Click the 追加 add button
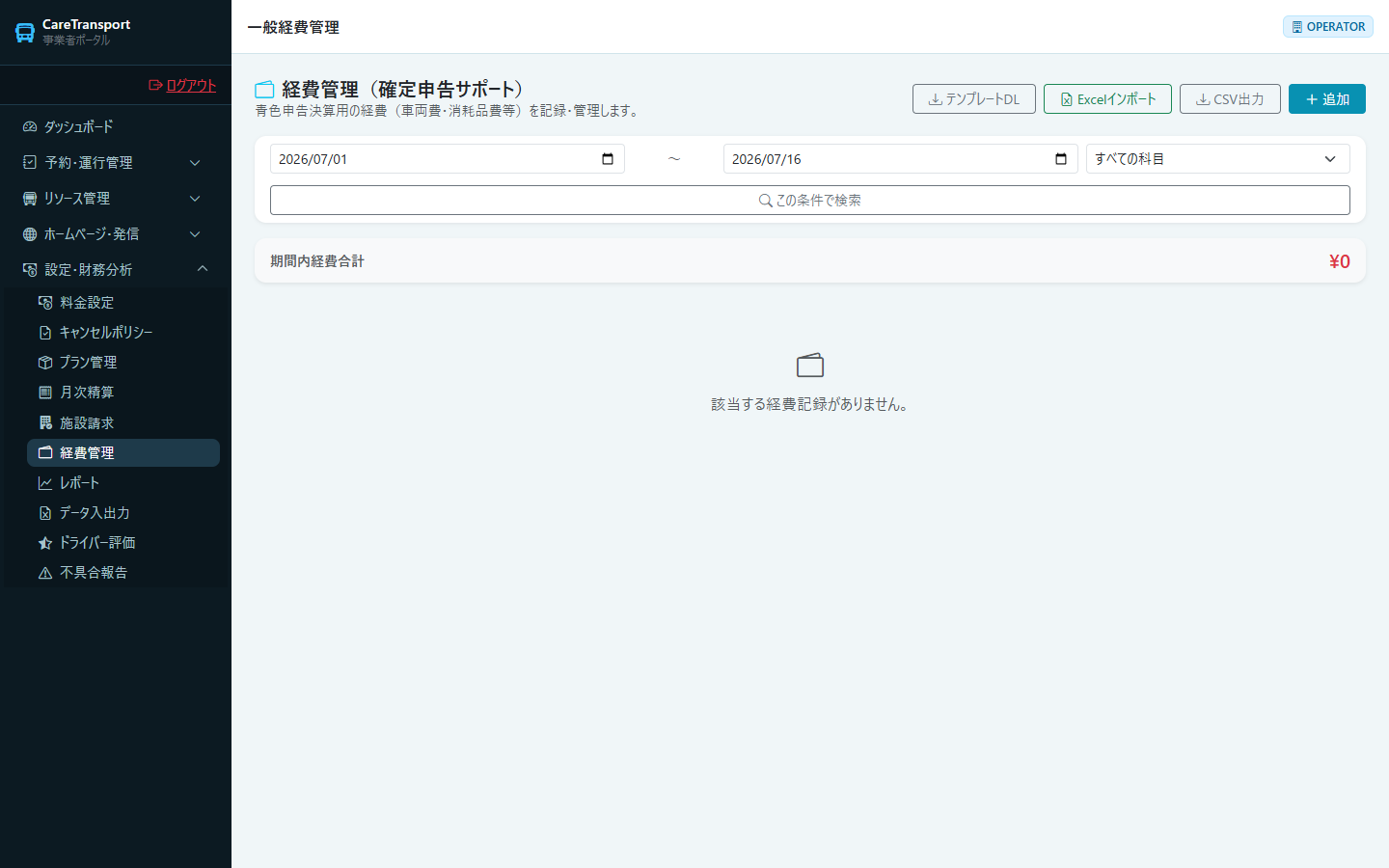The height and width of the screenshot is (868, 1389). click(x=1327, y=99)
